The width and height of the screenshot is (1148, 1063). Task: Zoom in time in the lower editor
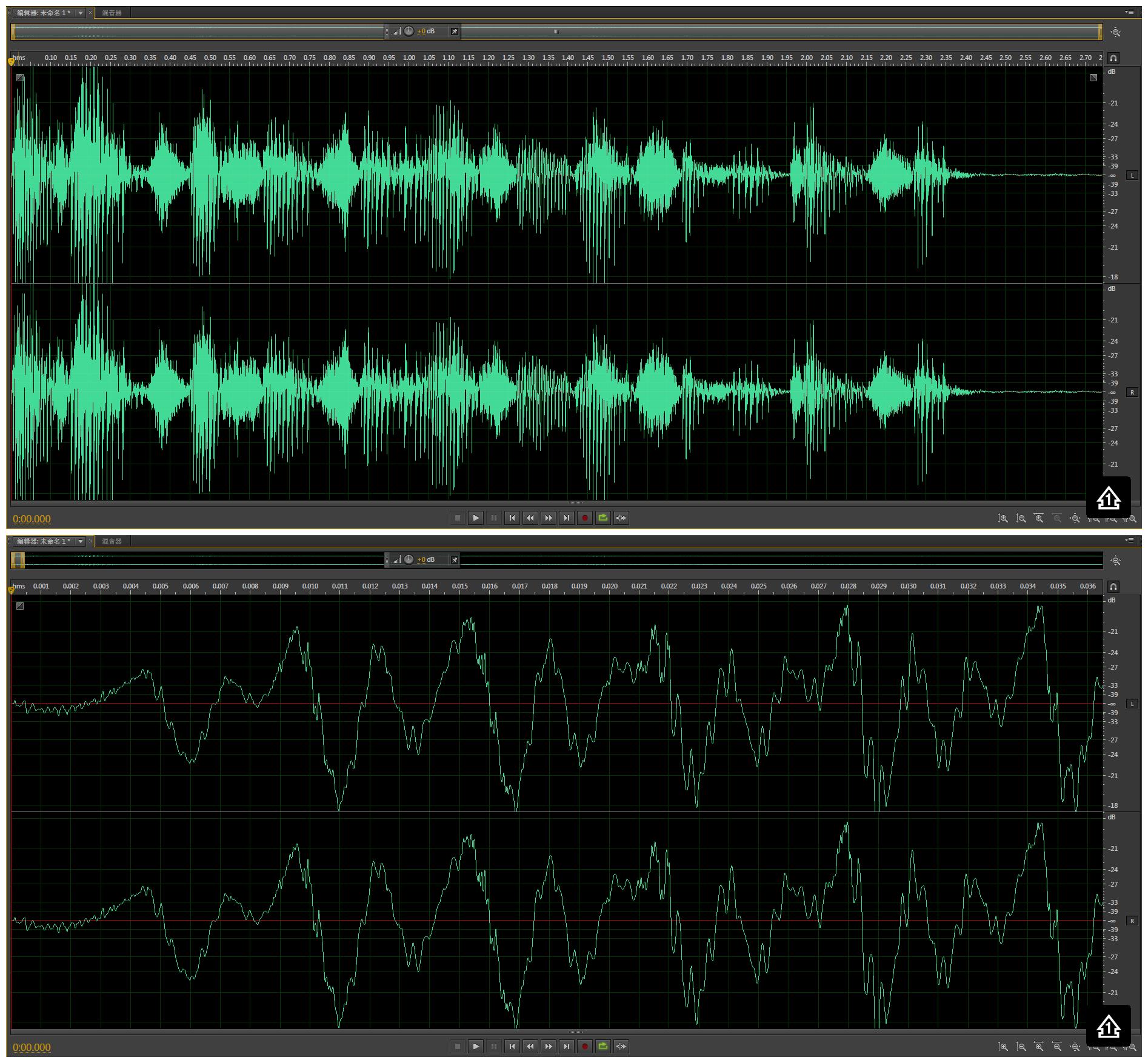[x=1039, y=1047]
